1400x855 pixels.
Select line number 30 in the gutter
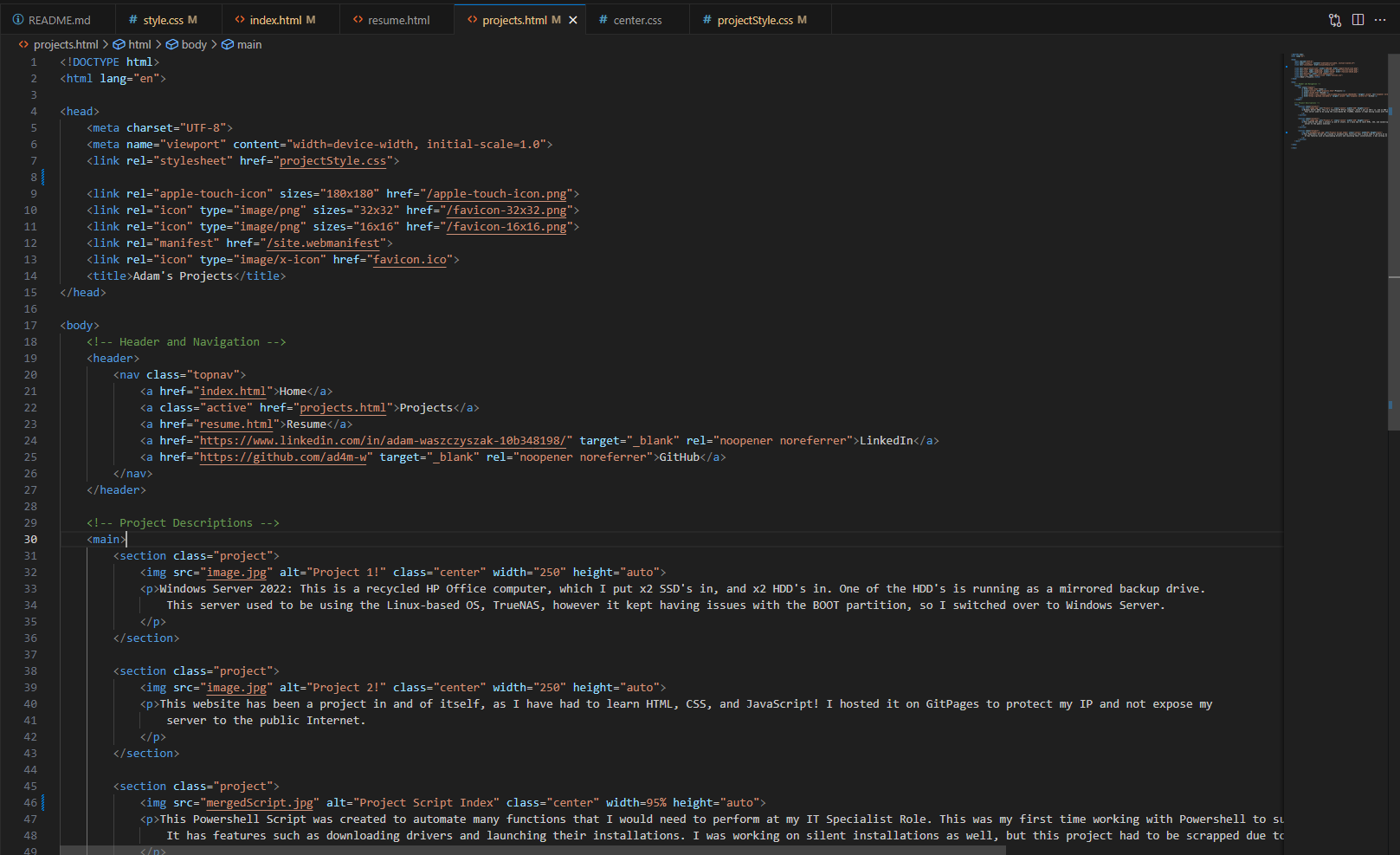click(x=30, y=539)
